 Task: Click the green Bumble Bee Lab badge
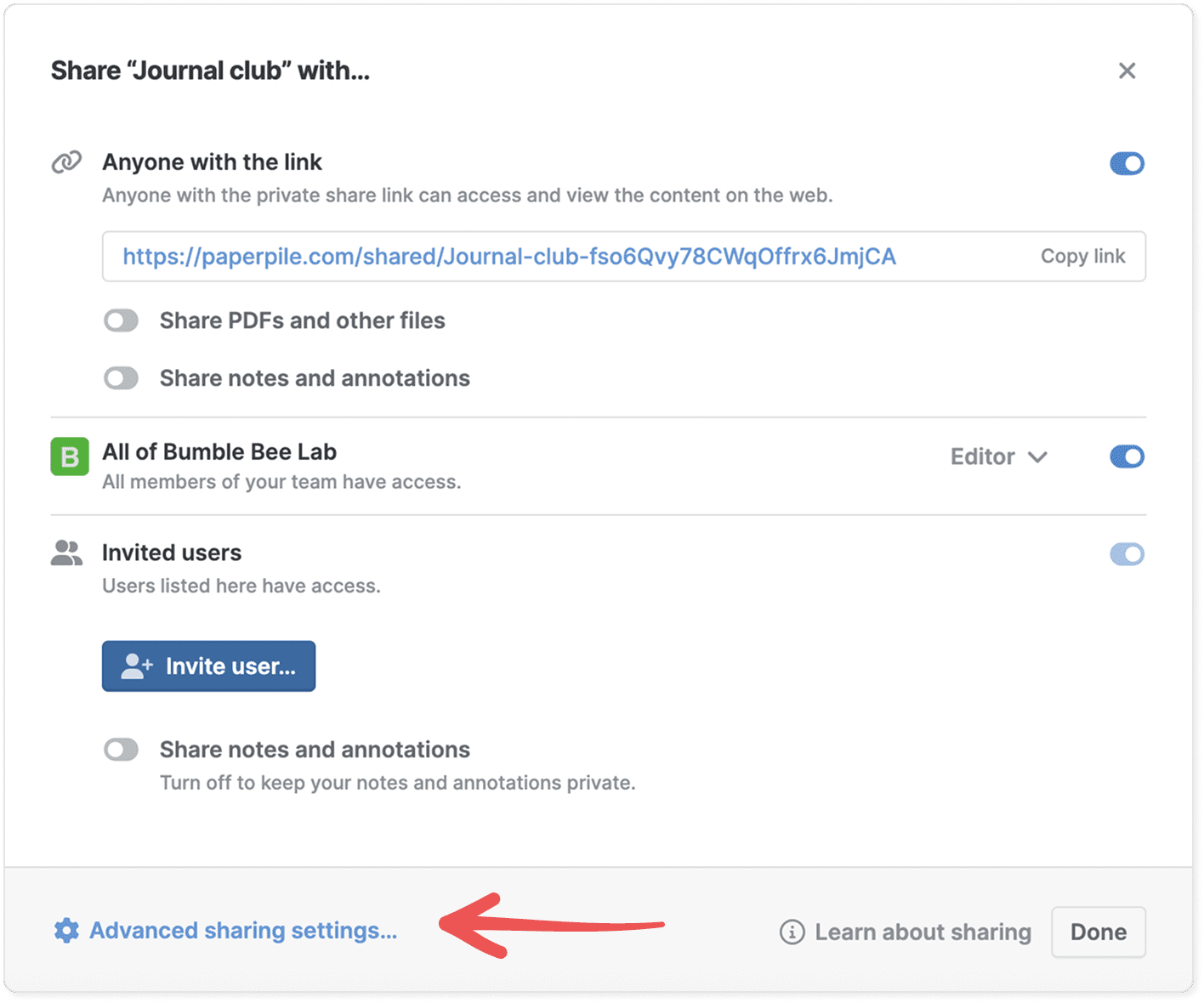70,456
